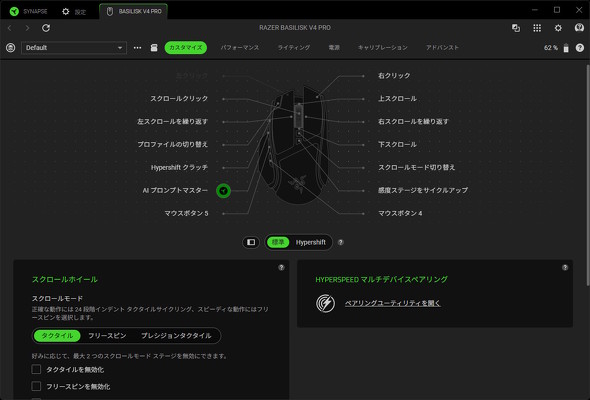590x400 pixels.
Task: Click the forward navigation arrow
Action: coord(27,28)
